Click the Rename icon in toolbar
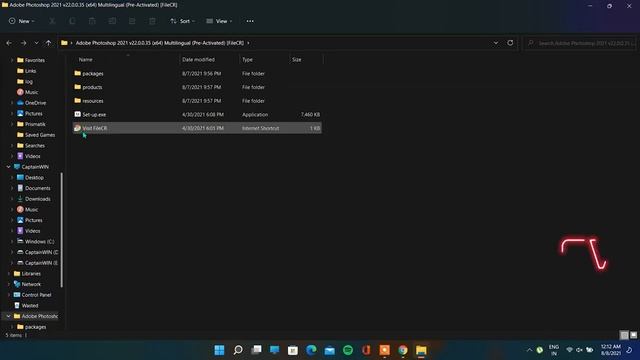This screenshot has width=640, height=360. [x=112, y=21]
